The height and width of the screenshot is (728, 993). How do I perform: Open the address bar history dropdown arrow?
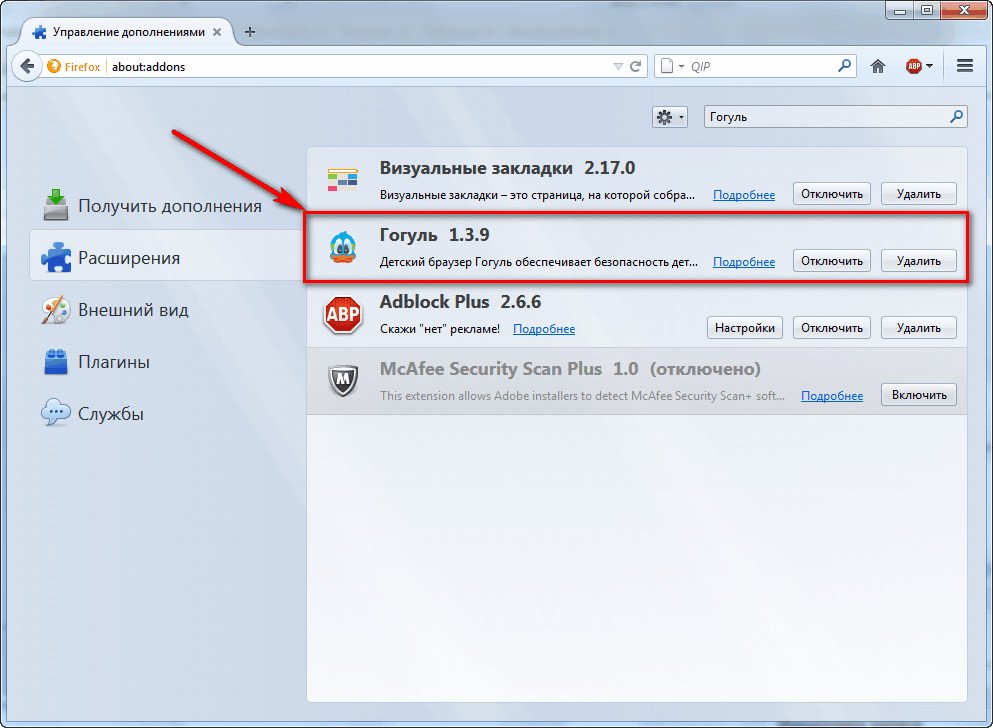tap(618, 66)
